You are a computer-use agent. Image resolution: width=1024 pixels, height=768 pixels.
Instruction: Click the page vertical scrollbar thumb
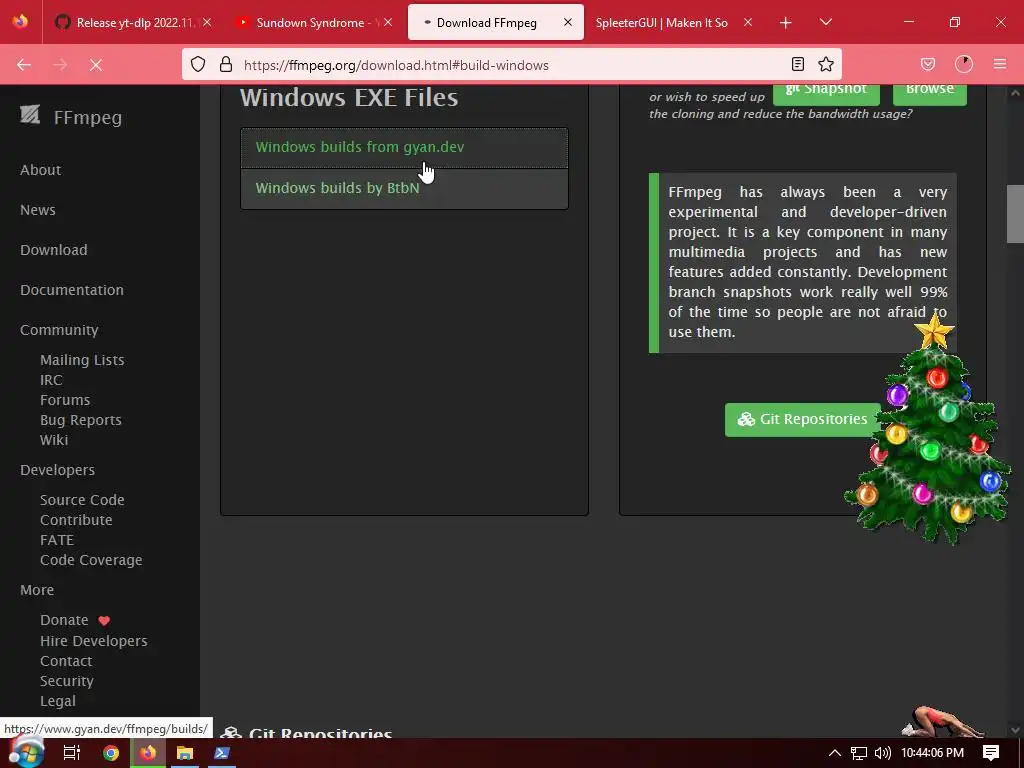tap(1015, 214)
